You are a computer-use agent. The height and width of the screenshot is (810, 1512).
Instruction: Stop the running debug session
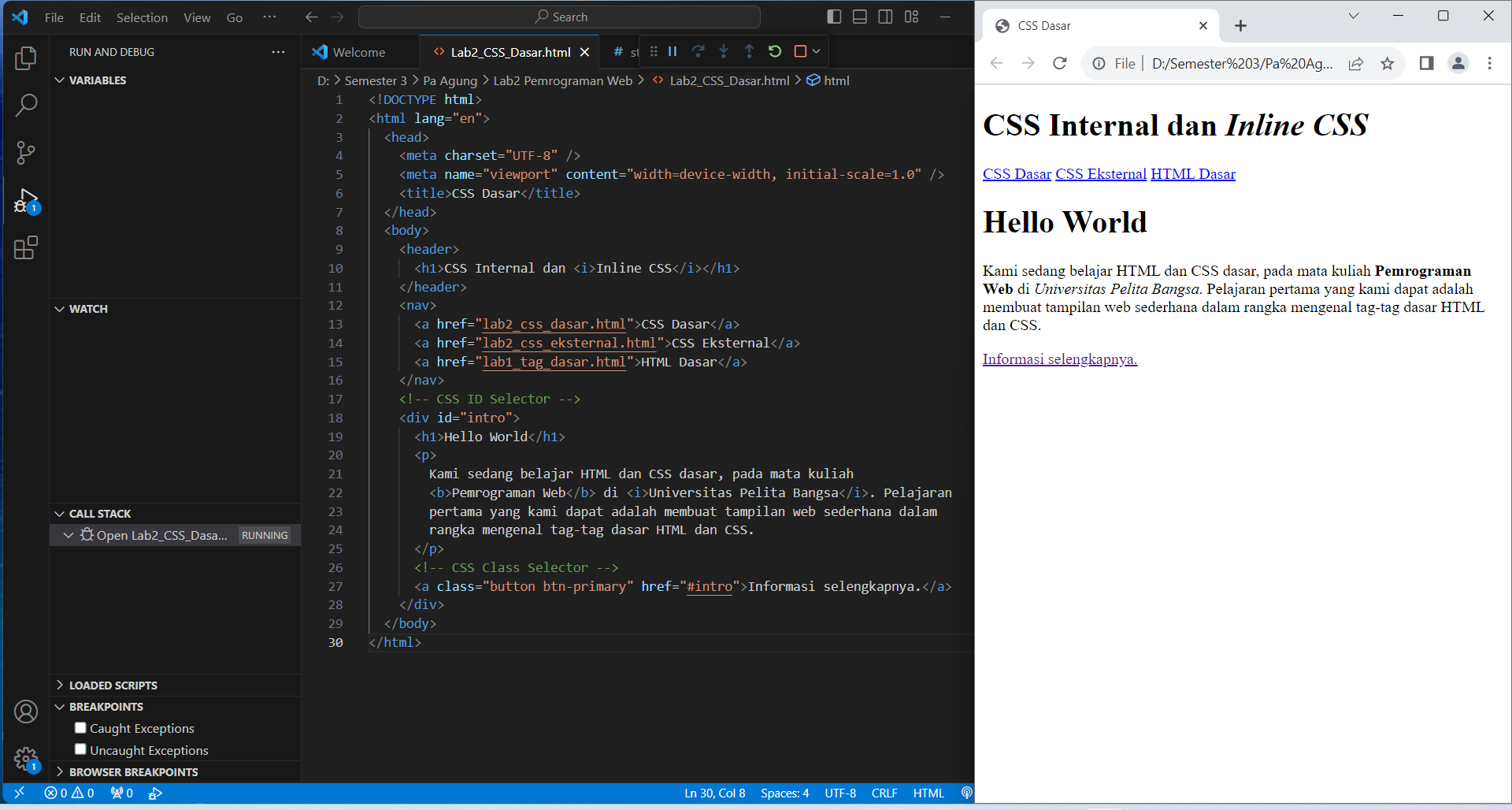pos(801,51)
